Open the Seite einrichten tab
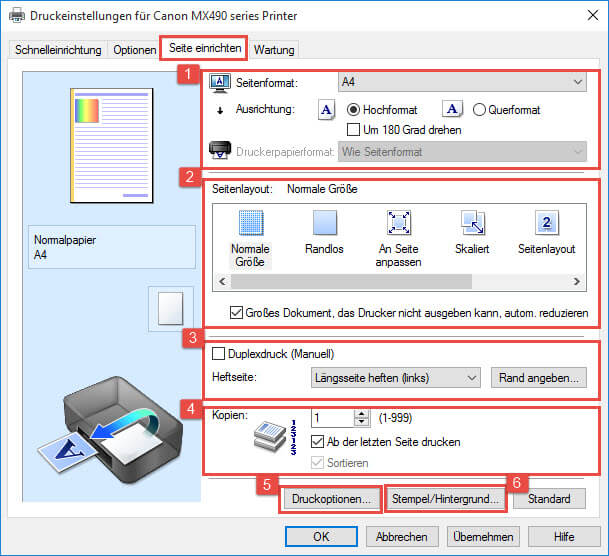The width and height of the screenshot is (609, 556). tap(205, 48)
